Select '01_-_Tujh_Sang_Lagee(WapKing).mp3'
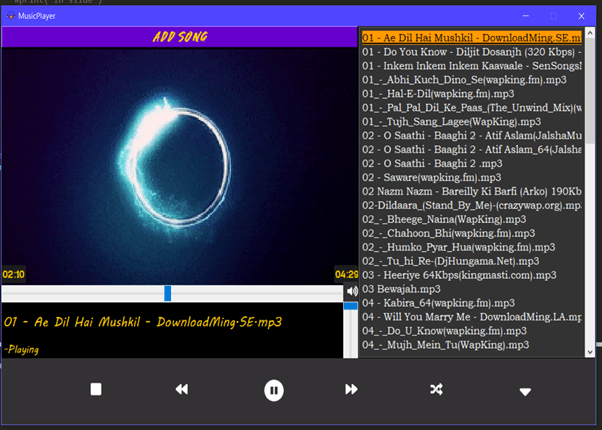 pos(452,121)
